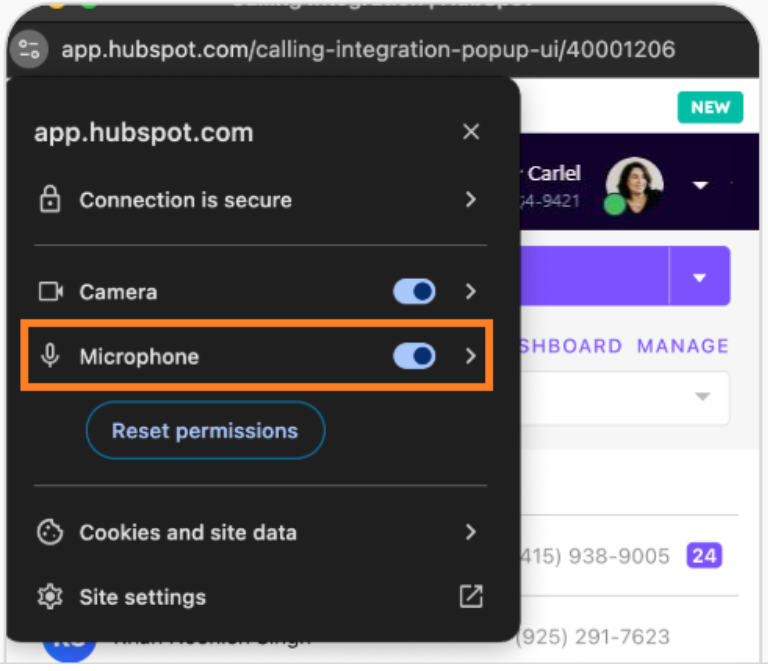Click the site information tune icon

click(29, 49)
